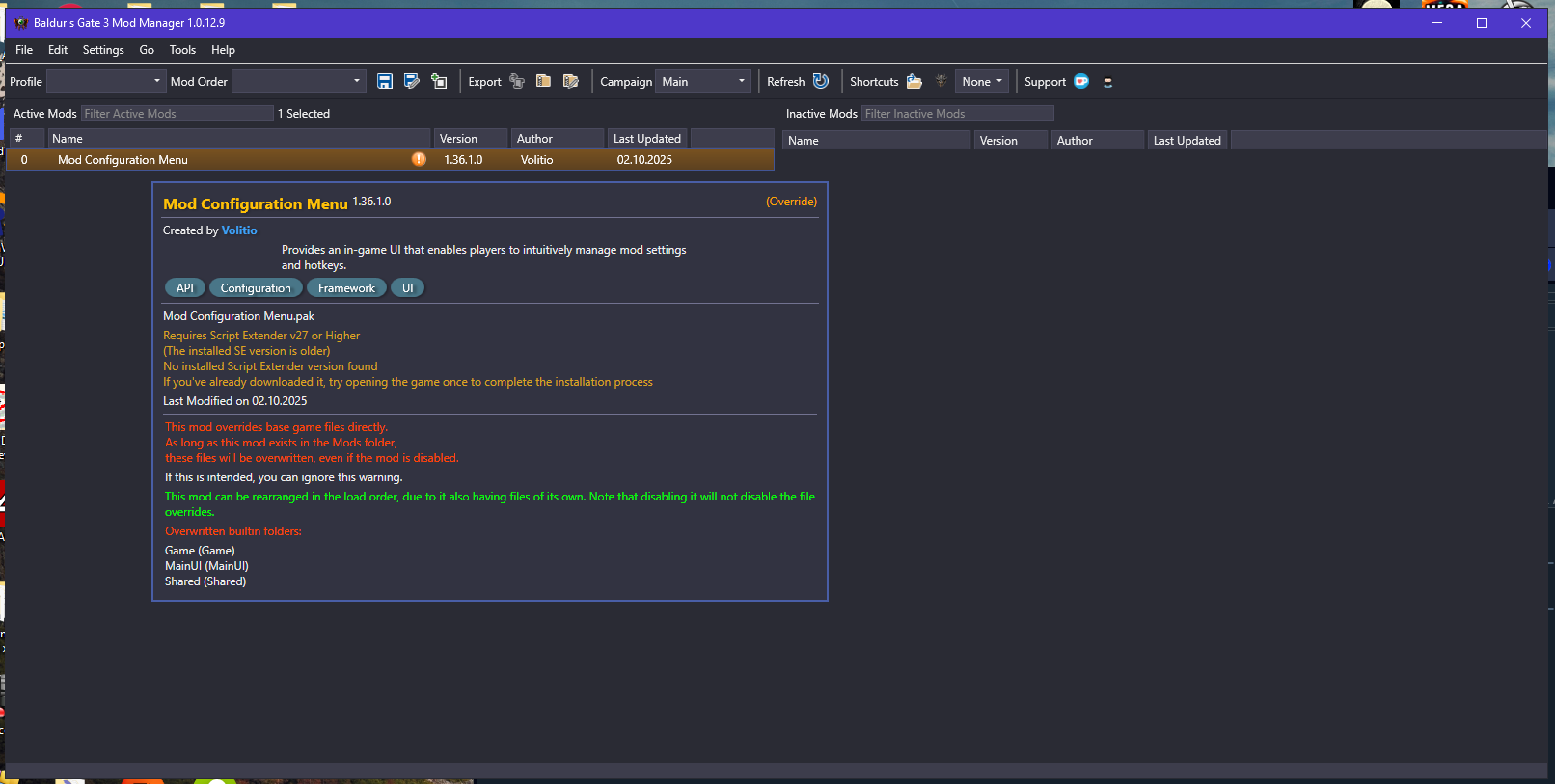Click the Export archive As icon
This screenshot has width=1555, height=784.
point(571,81)
